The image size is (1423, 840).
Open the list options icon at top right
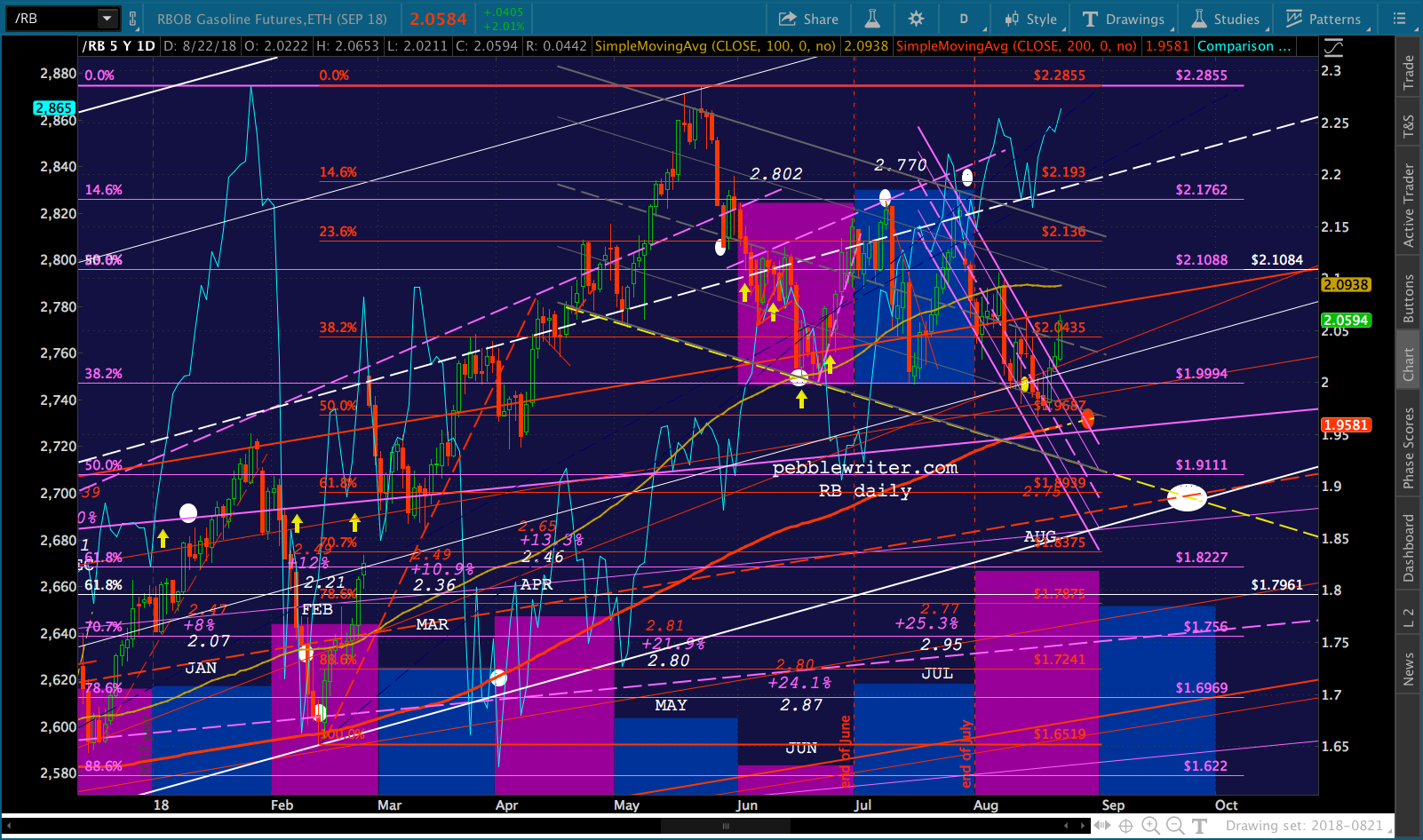pyautogui.click(x=1400, y=19)
